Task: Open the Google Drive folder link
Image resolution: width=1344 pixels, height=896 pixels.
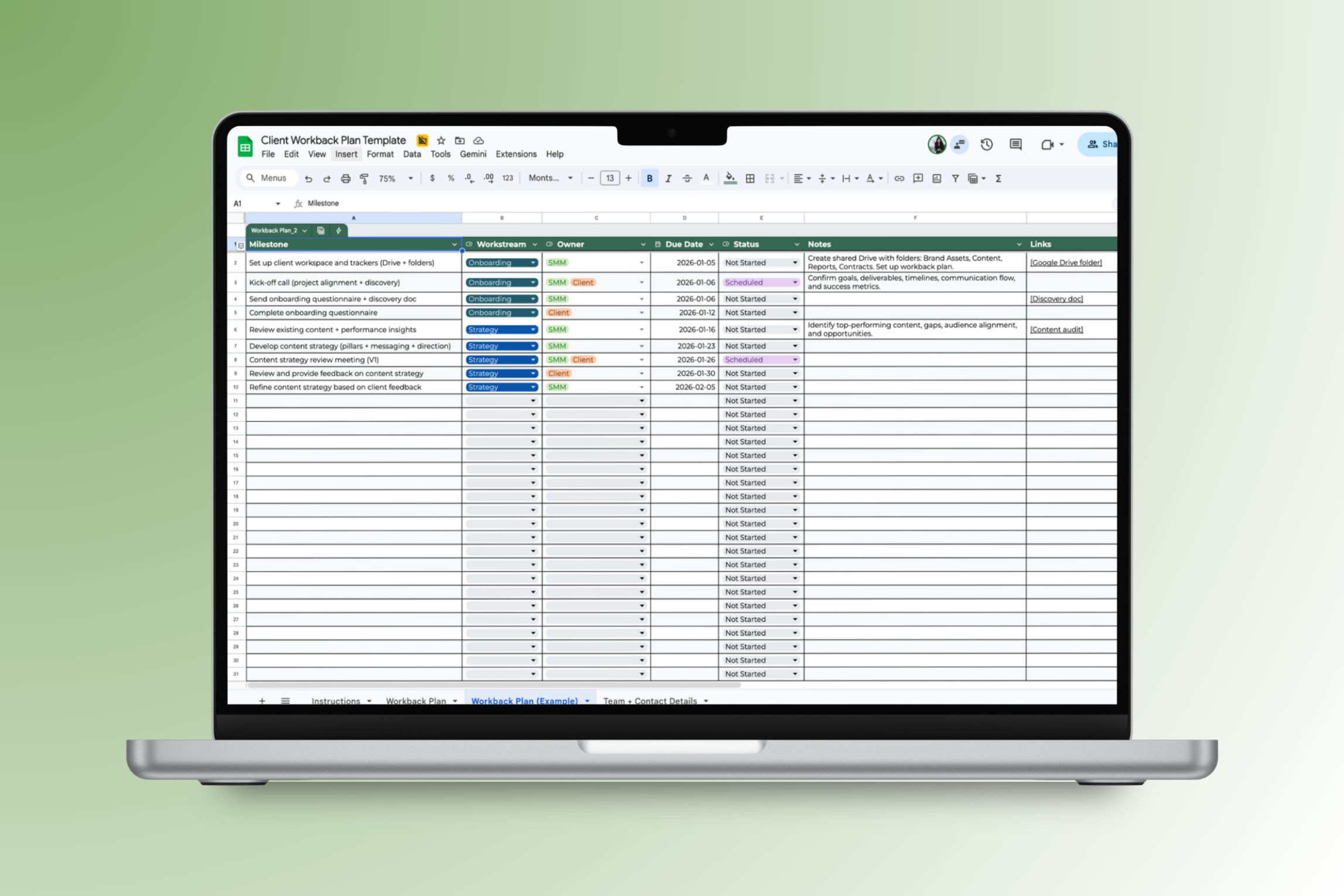Action: point(1065,263)
